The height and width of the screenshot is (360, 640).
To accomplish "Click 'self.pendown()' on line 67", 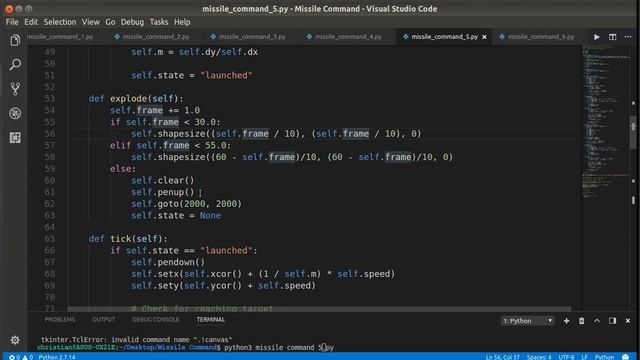I will click(x=168, y=262).
